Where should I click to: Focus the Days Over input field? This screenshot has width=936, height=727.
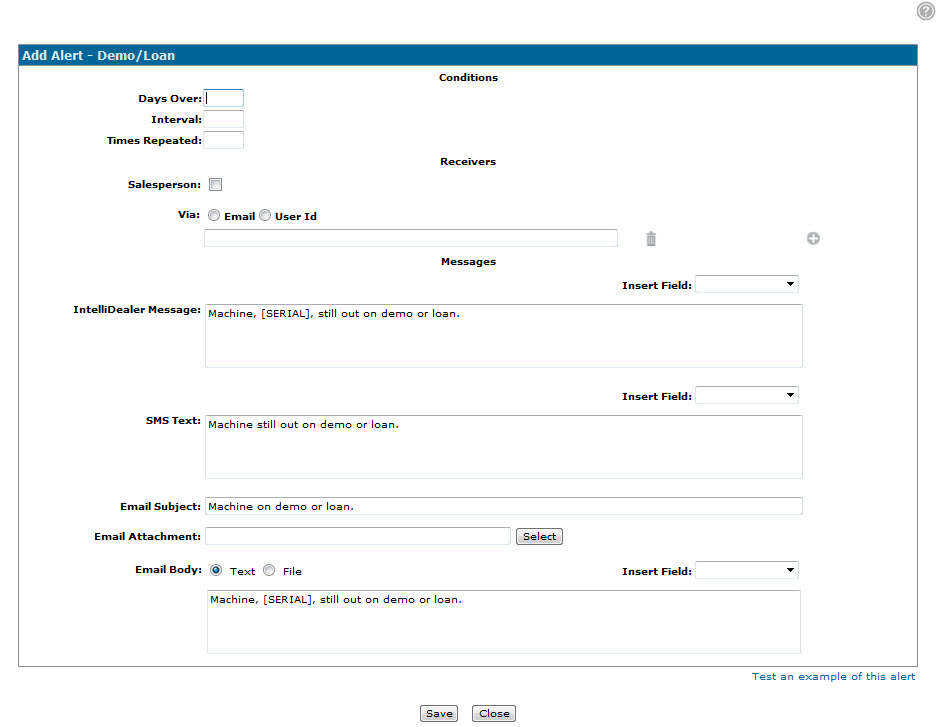tap(223, 98)
